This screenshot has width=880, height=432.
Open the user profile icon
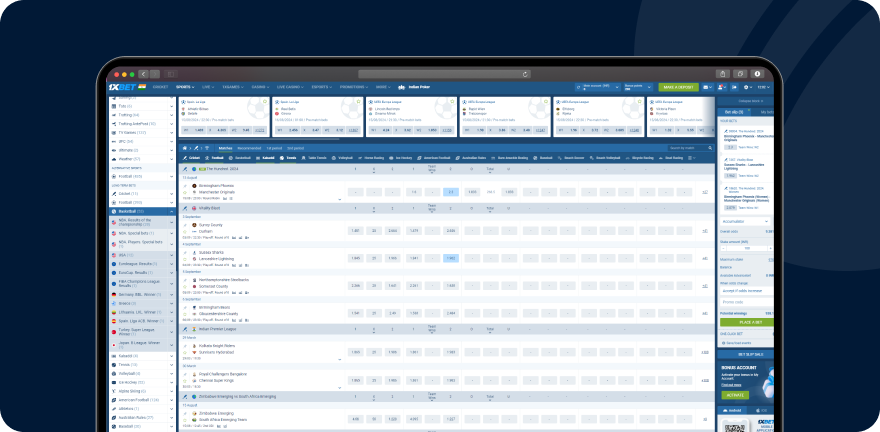(x=720, y=87)
